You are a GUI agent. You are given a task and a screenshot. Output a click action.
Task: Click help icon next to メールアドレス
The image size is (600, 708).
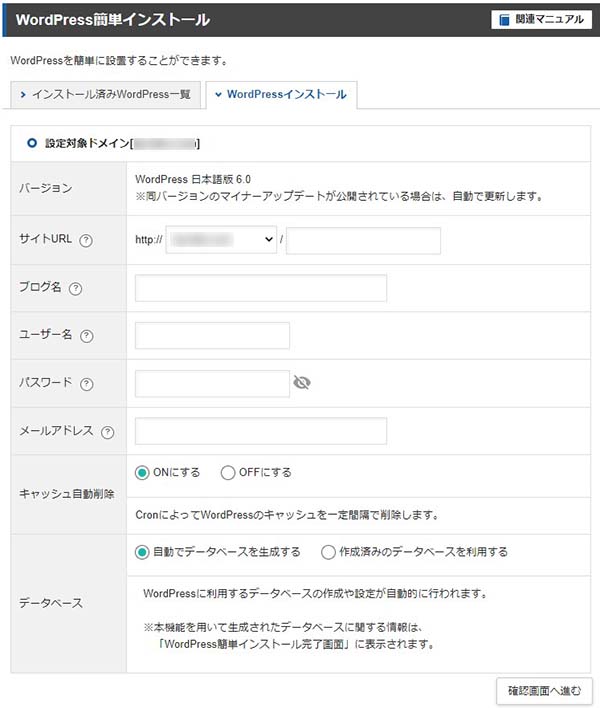[107, 433]
